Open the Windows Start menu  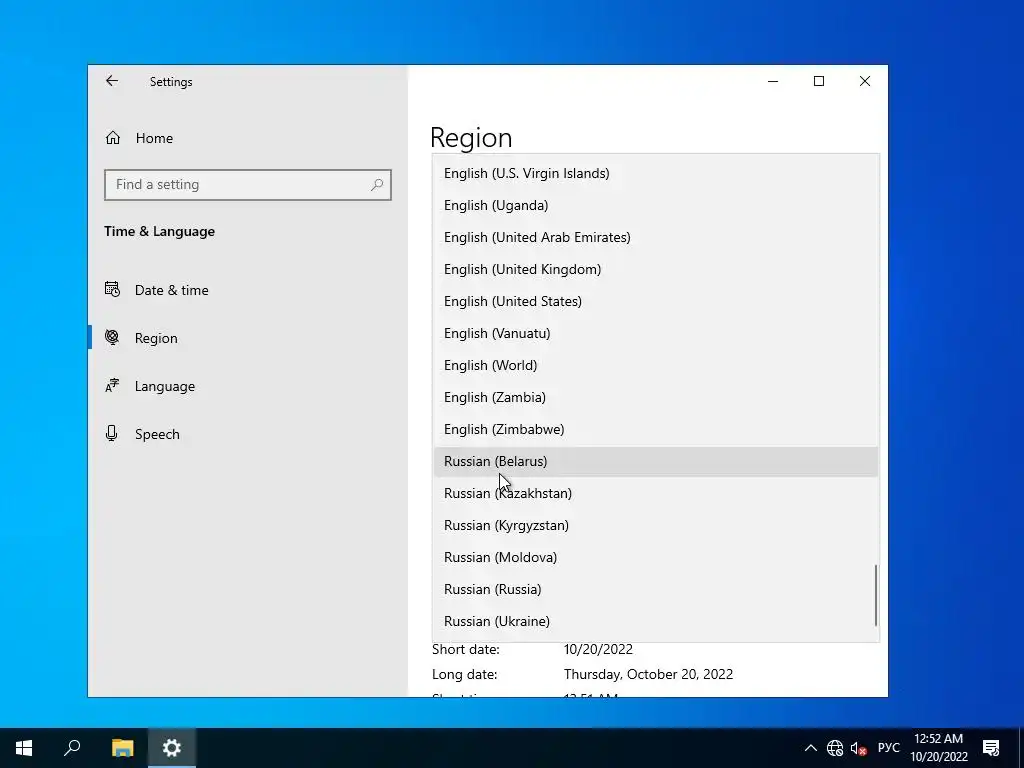click(x=24, y=748)
